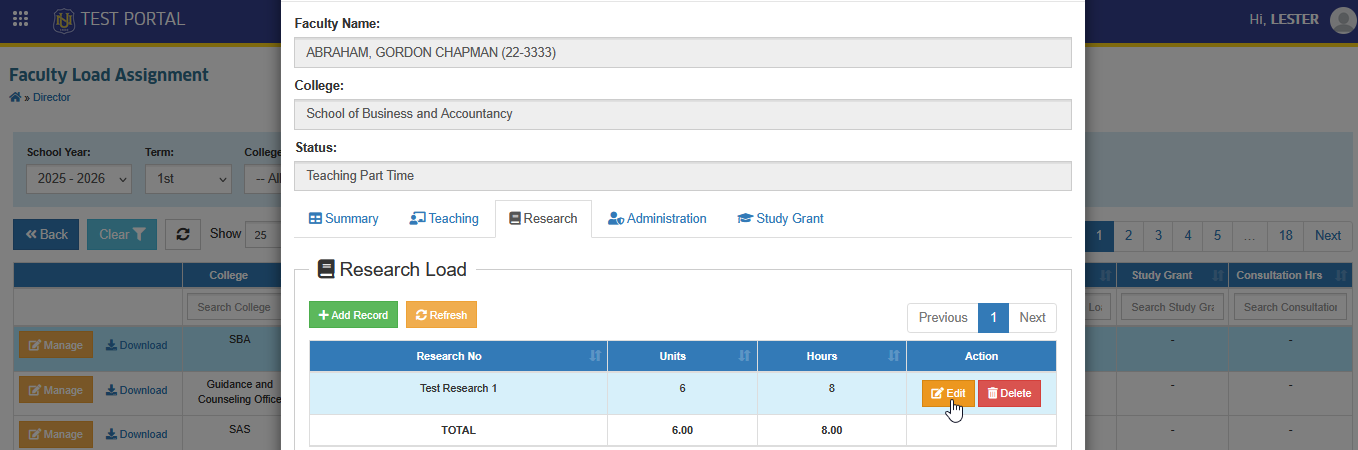Screen dimensions: 1358x450
Task: Switch to the Teaching tab
Action: coord(444,218)
